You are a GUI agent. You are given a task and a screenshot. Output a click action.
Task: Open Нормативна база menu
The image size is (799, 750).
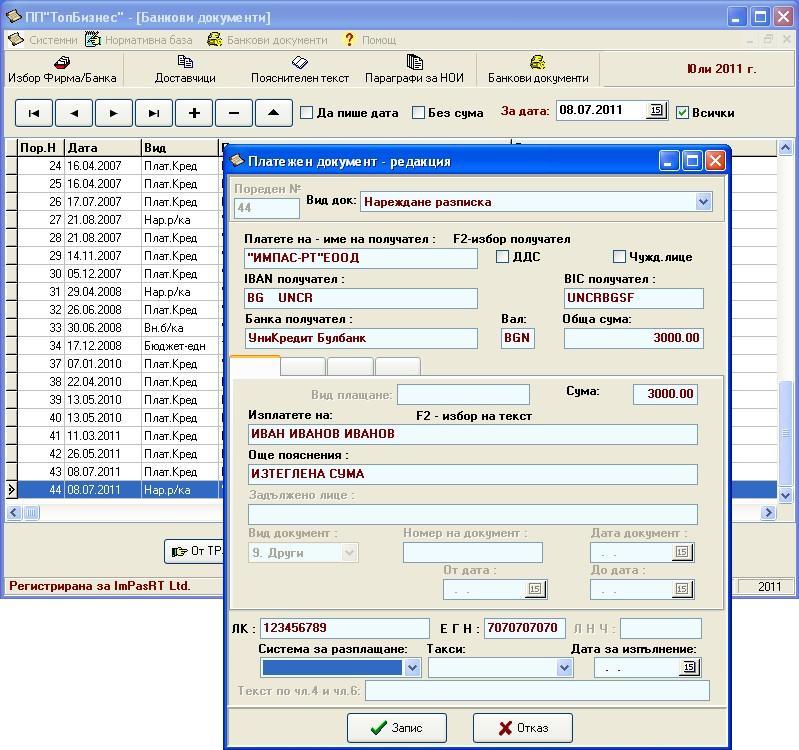coord(148,40)
